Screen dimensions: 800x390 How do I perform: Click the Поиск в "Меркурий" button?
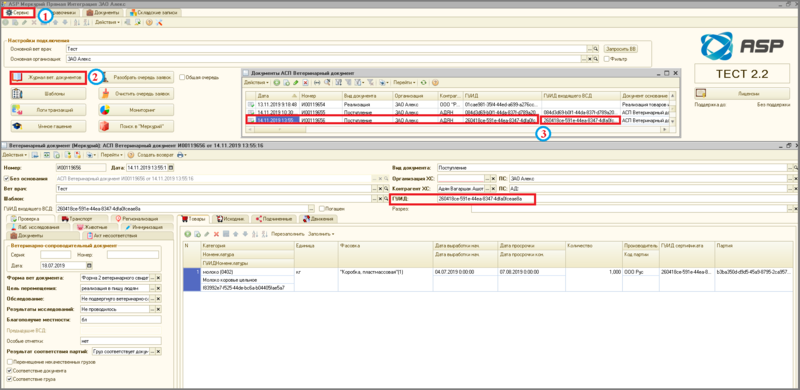pyautogui.click(x=136, y=126)
